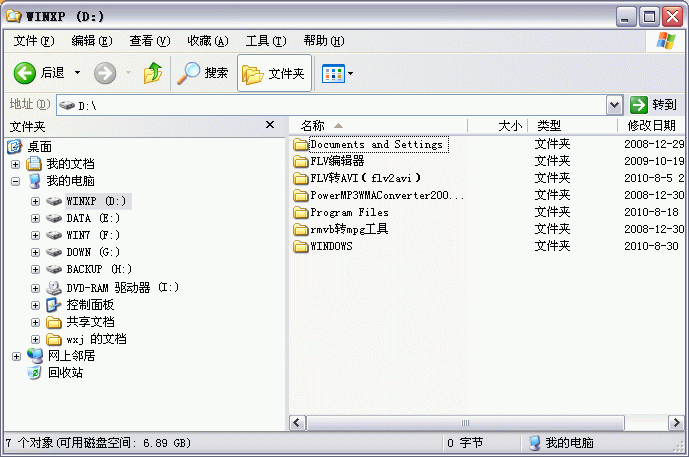Click the horizontal scrollbar right arrow
Viewport: 689px width, 457px height.
tap(676, 423)
